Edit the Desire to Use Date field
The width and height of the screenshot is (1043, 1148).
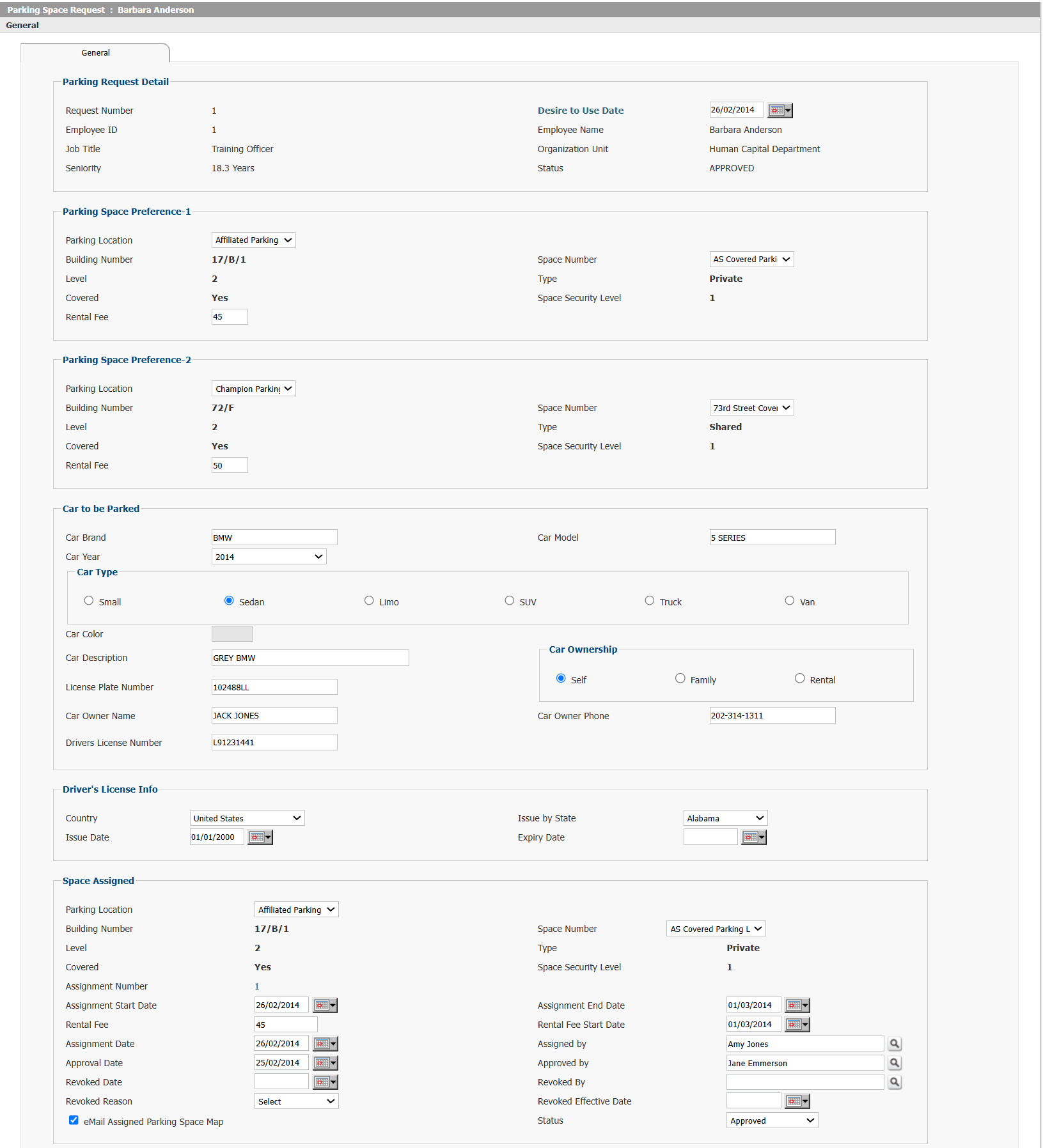point(737,110)
